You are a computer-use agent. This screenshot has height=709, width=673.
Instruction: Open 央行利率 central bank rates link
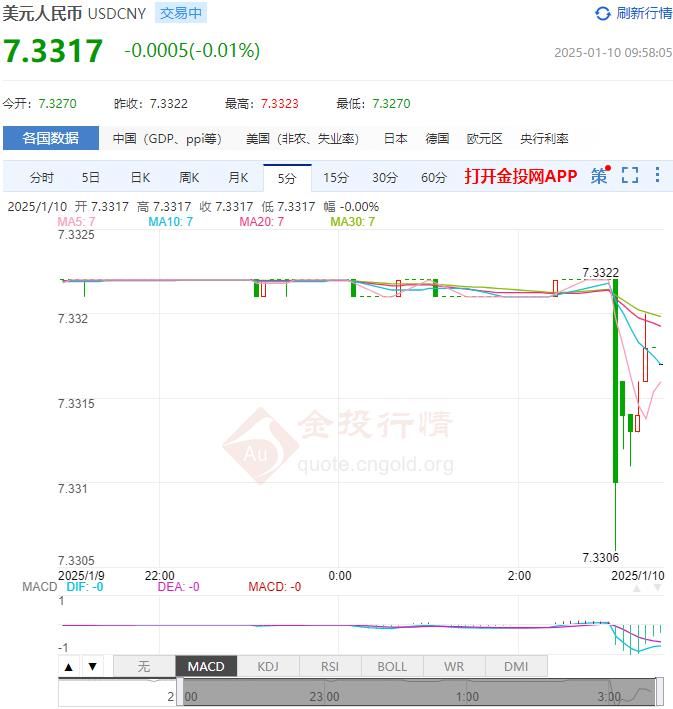point(544,138)
